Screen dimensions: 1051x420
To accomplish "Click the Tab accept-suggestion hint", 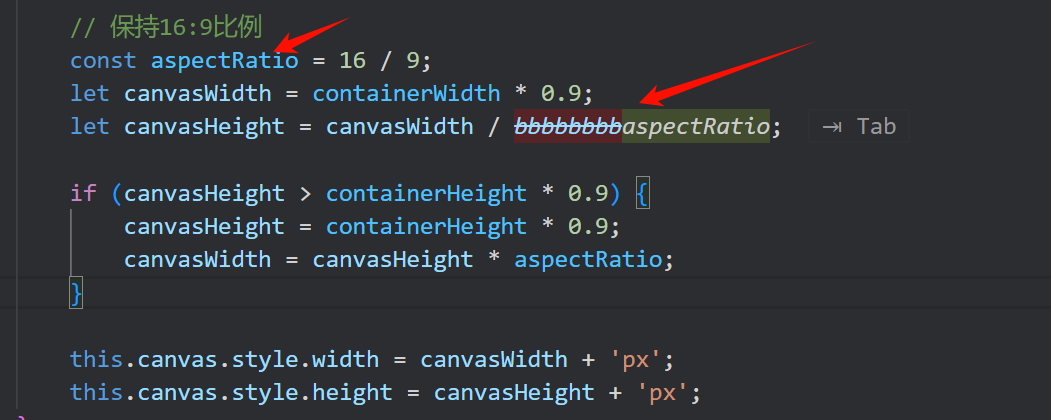I will (858, 127).
